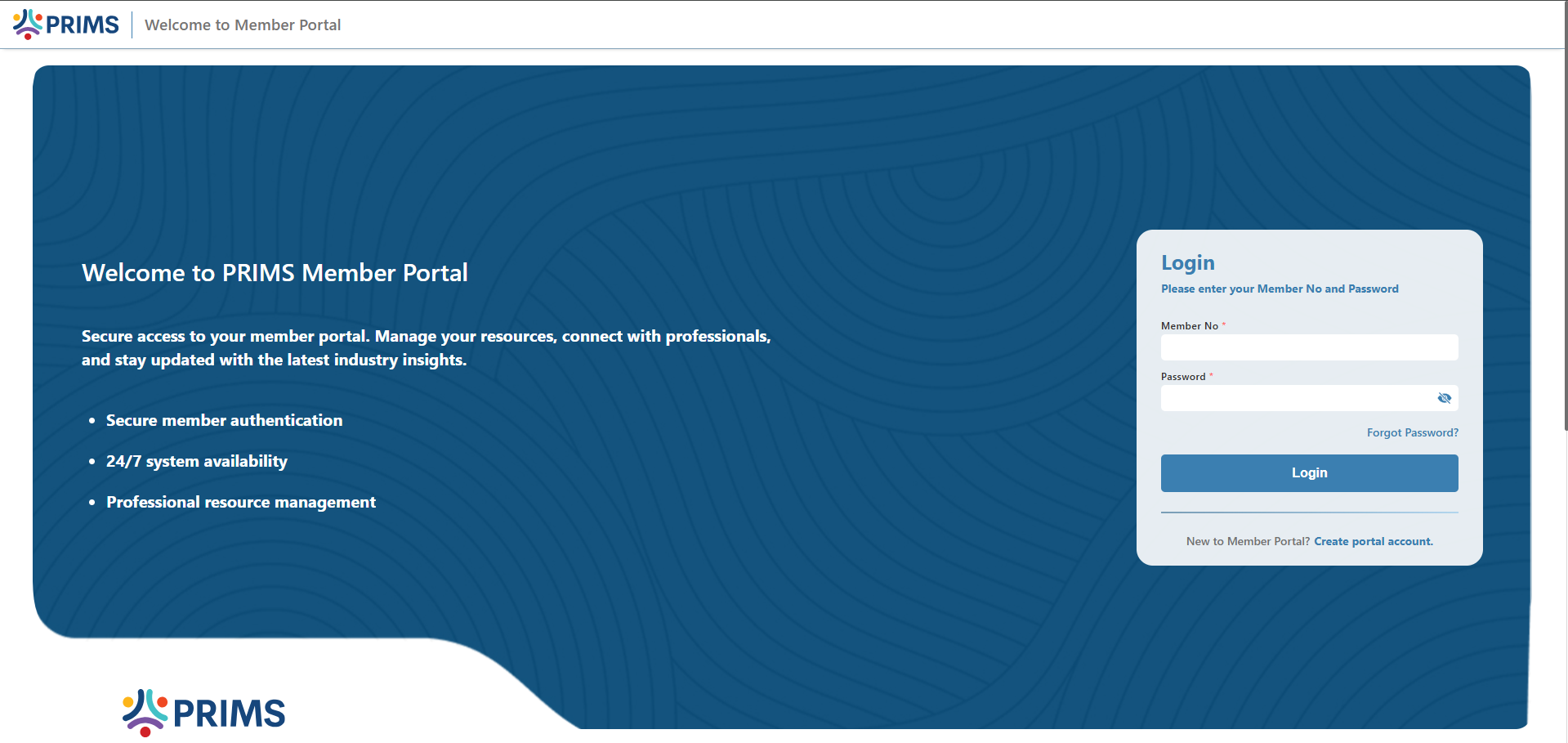Click 'Please enter your Member No and Password' text

click(x=1280, y=289)
